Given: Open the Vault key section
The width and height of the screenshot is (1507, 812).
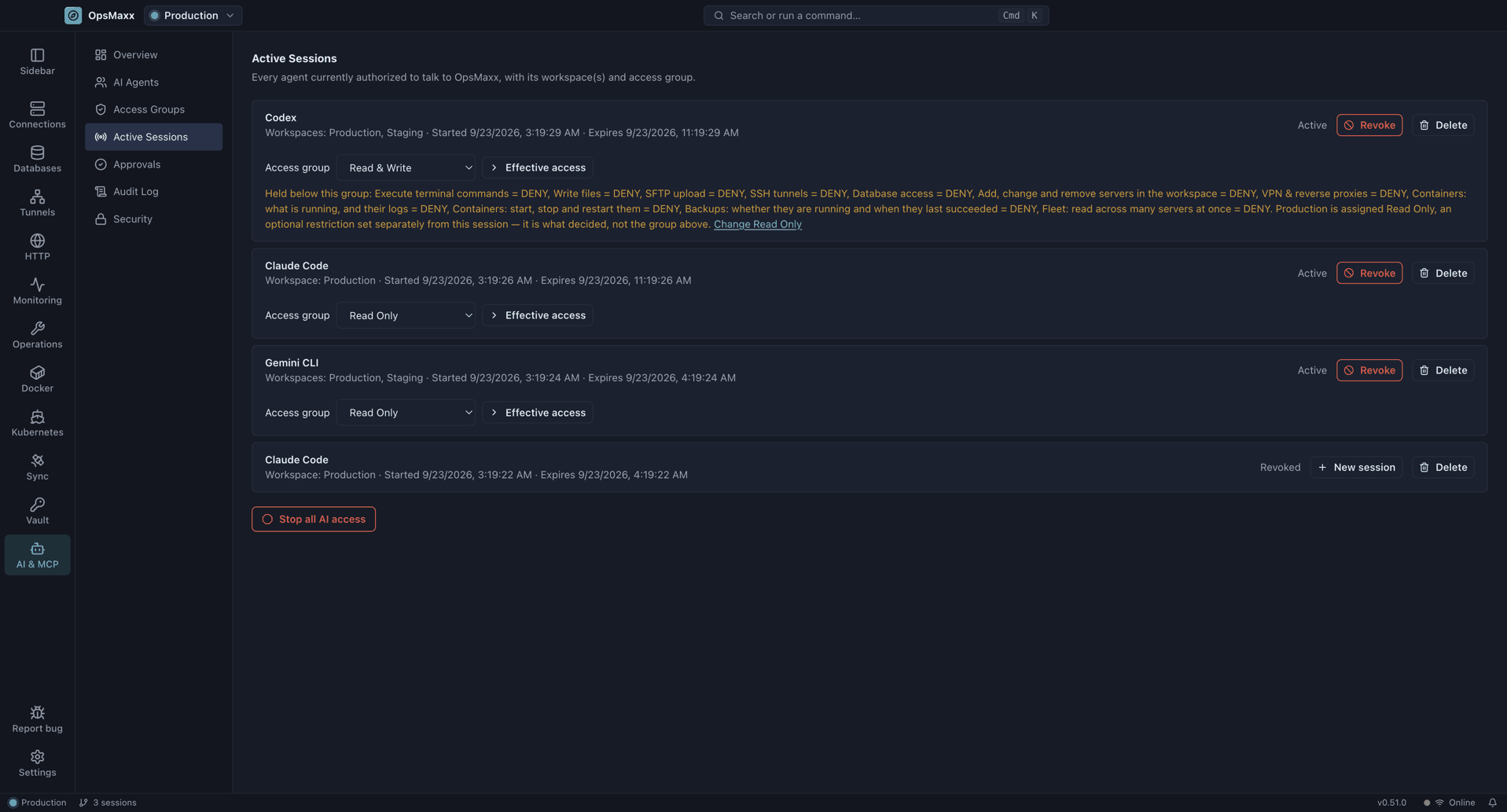Looking at the screenshot, I should click(x=37, y=511).
